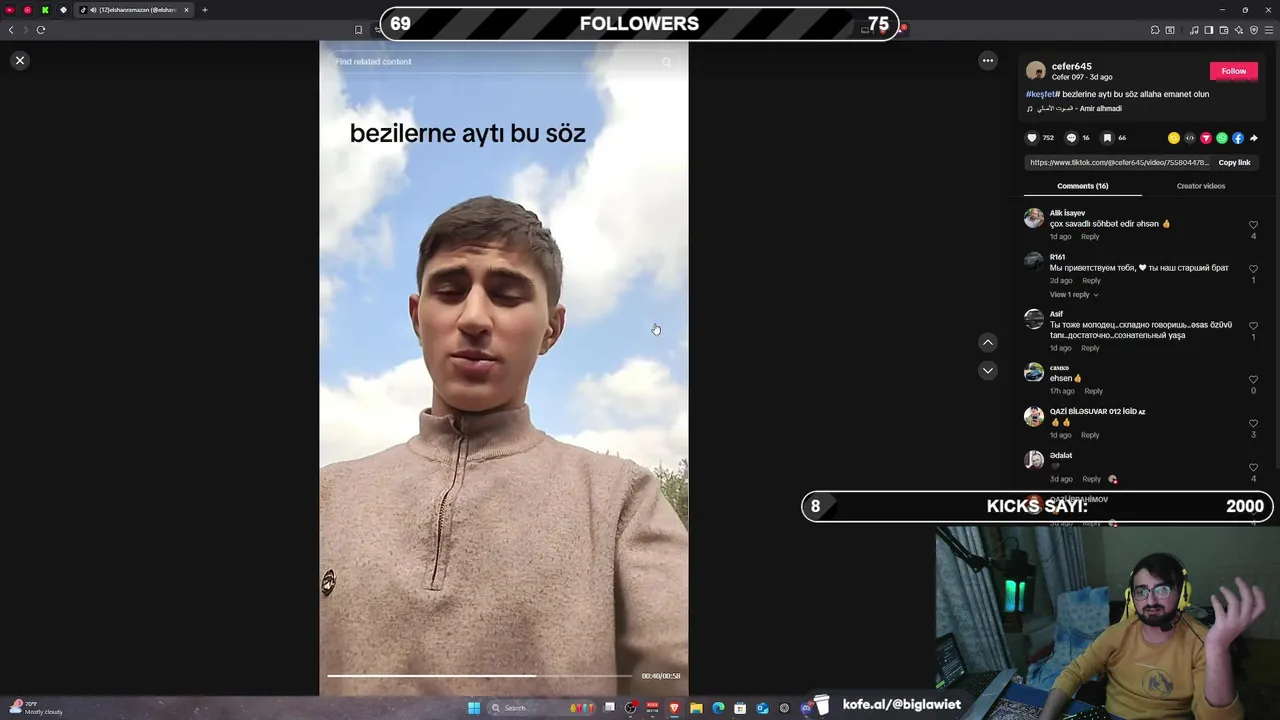Switch to the pinned Kick tab
The height and width of the screenshot is (720, 1280).
point(45,10)
